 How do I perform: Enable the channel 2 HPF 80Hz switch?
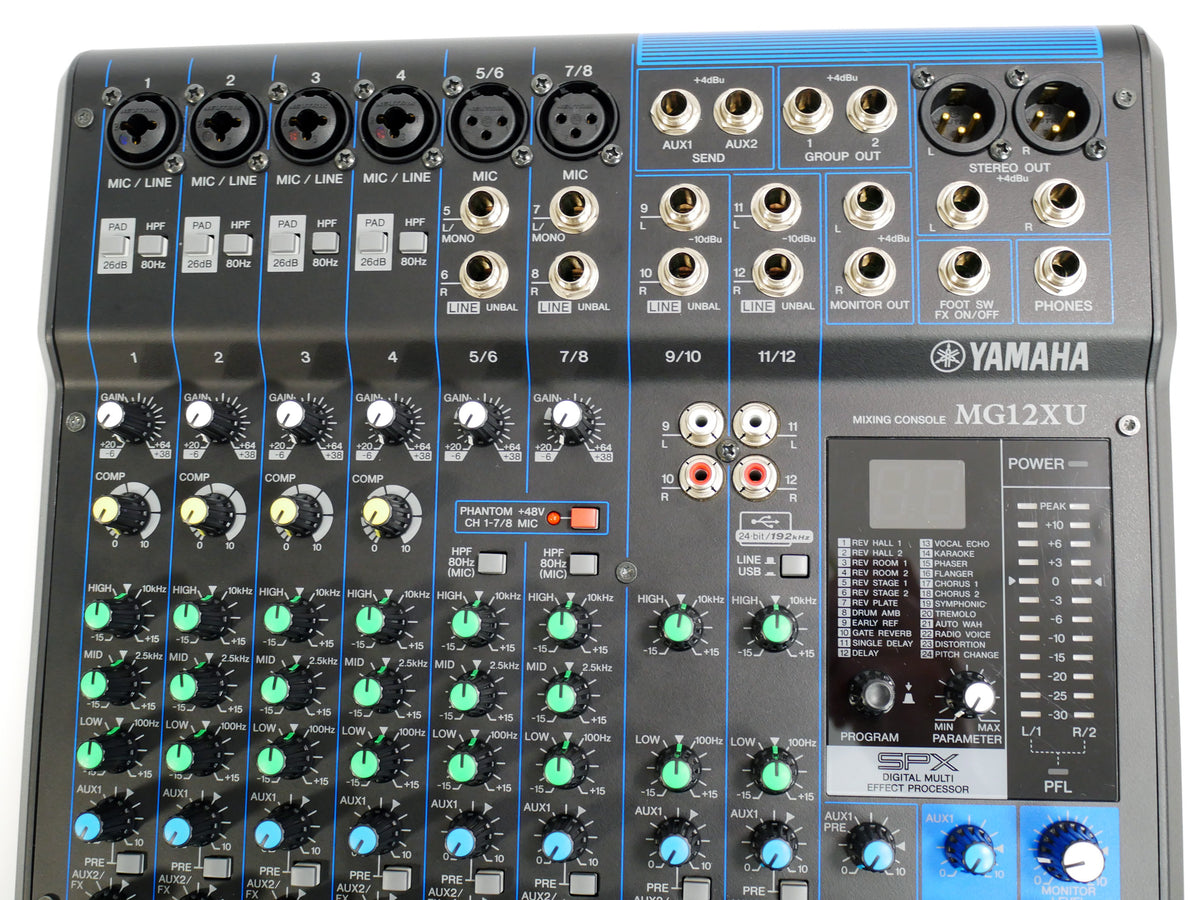tap(238, 243)
